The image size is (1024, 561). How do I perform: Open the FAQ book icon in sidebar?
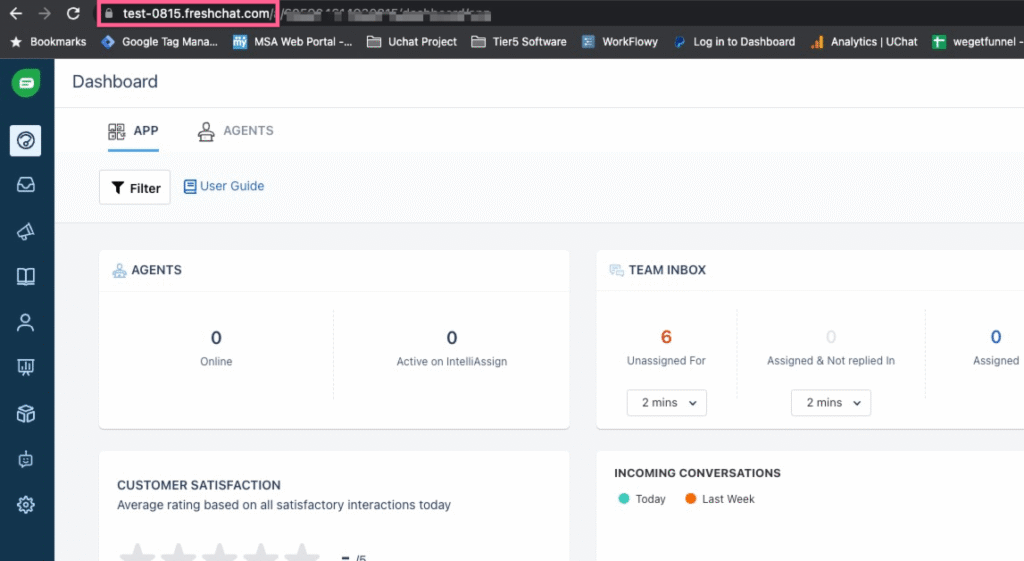click(x=26, y=277)
